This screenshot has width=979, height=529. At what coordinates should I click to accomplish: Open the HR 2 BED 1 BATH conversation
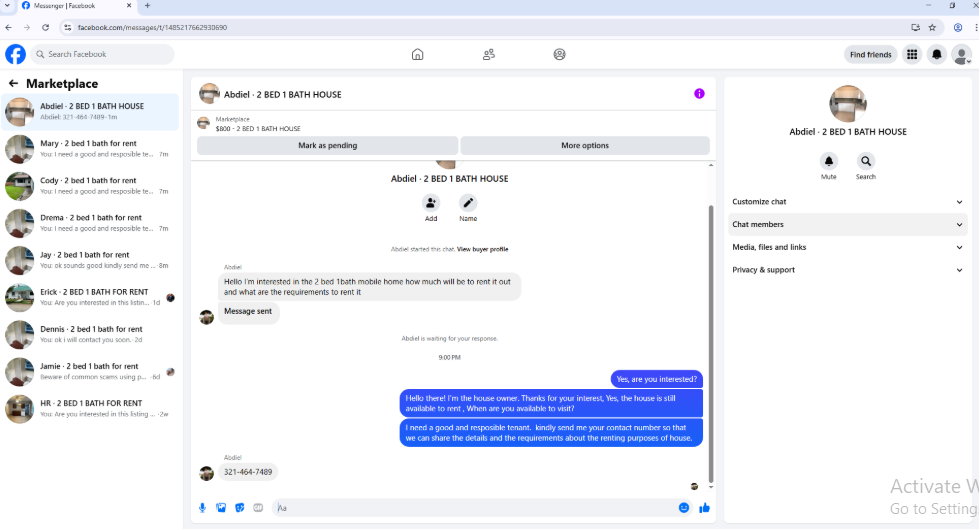[91, 409]
